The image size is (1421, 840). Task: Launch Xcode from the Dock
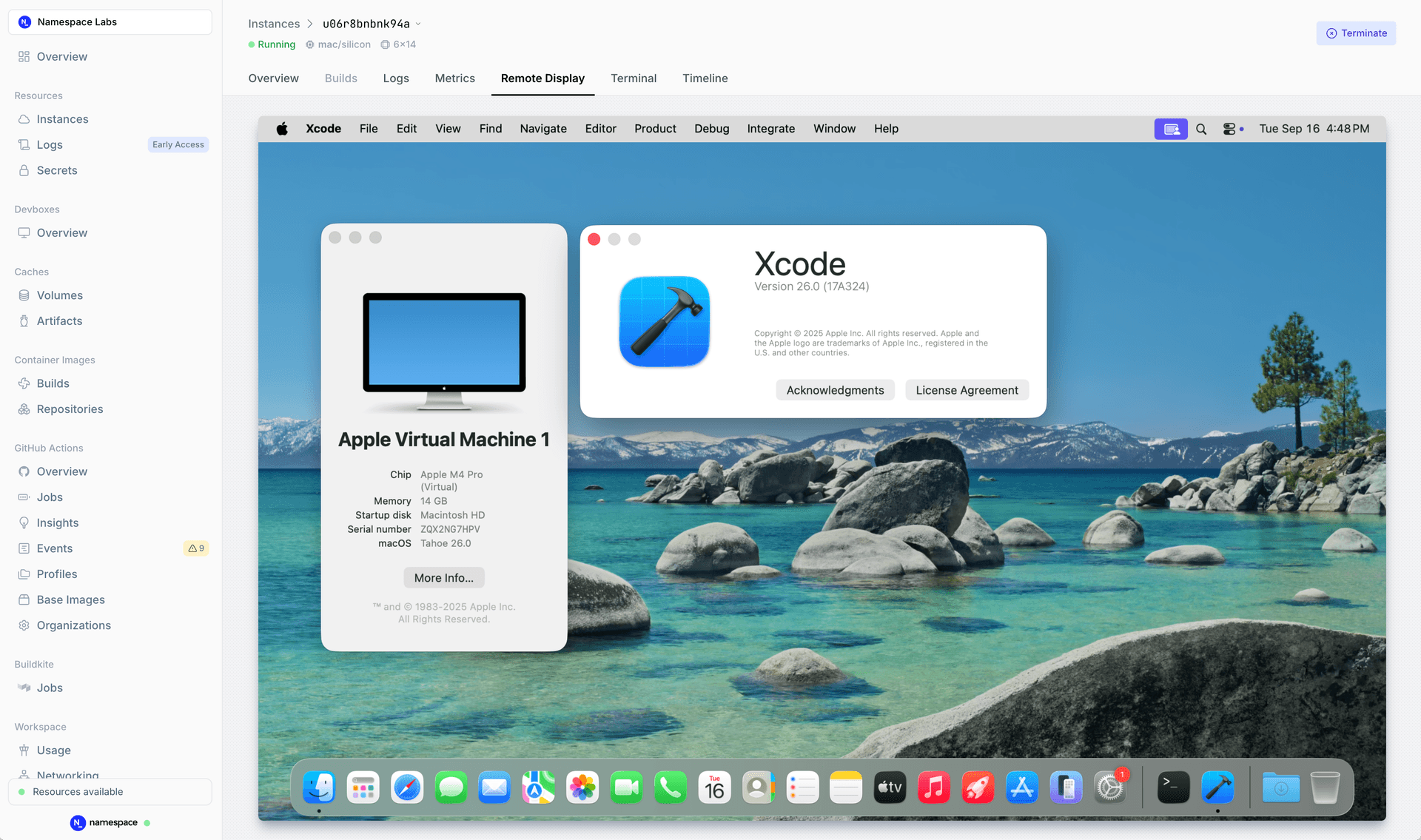click(1217, 787)
